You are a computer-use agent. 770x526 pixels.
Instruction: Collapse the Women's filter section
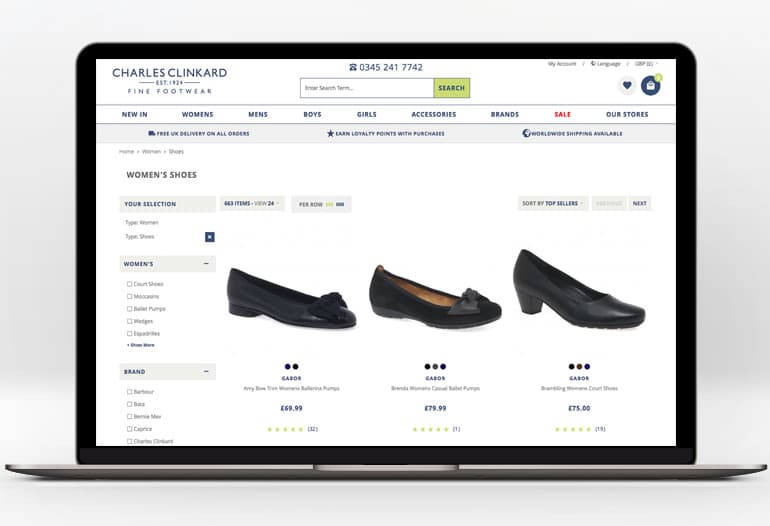tap(206, 264)
